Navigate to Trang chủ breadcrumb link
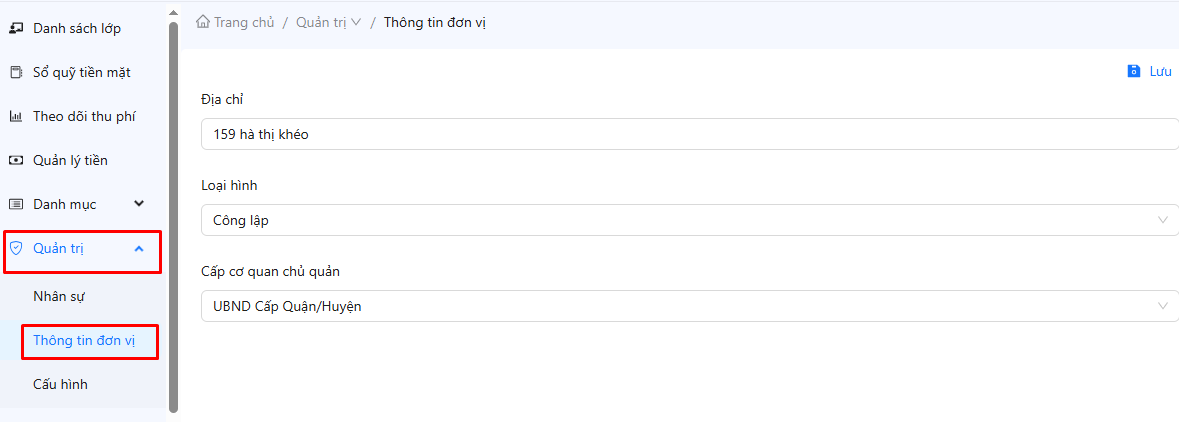This screenshot has width=1179, height=422. [x=243, y=22]
